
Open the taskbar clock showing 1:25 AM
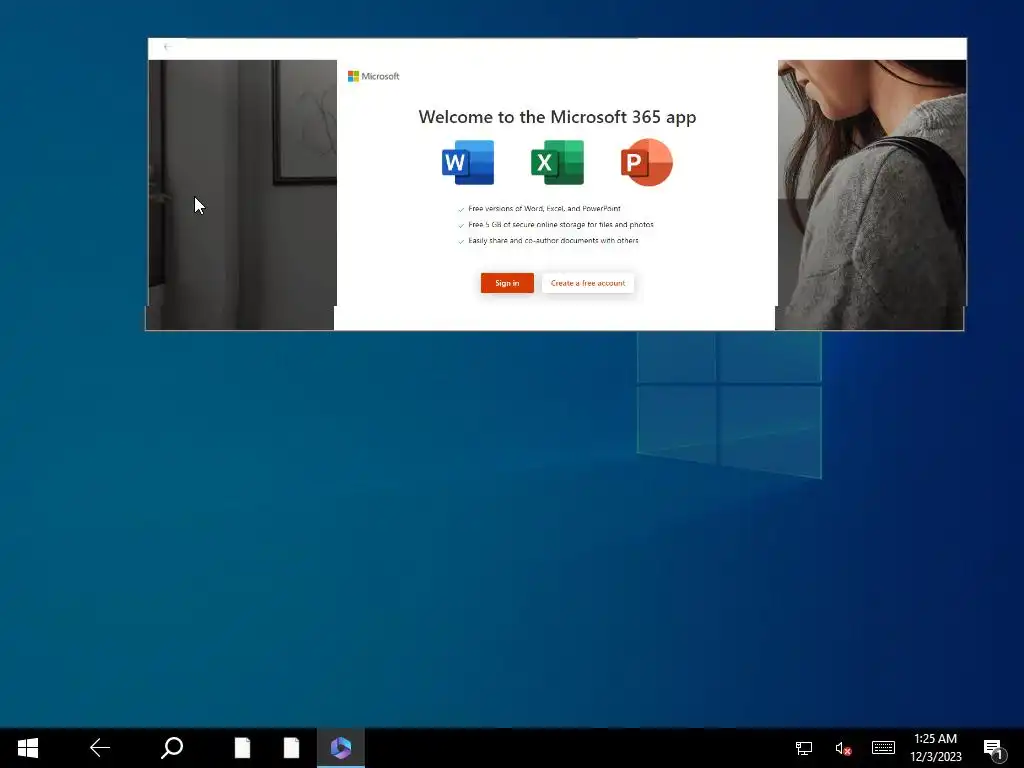click(x=936, y=748)
